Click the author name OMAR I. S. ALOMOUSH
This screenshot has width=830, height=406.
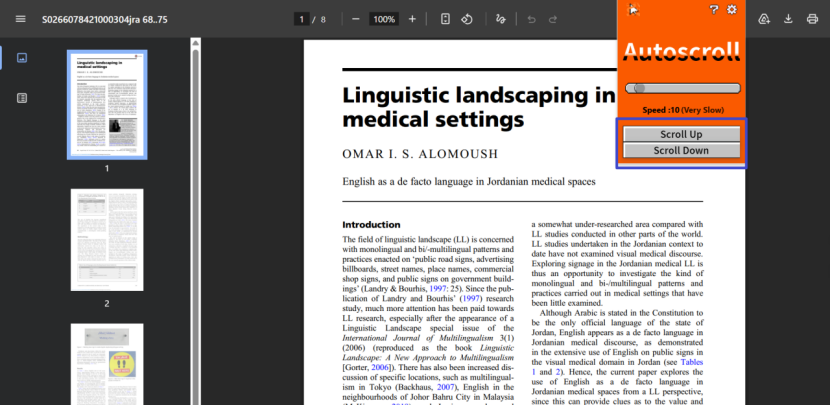(x=420, y=154)
